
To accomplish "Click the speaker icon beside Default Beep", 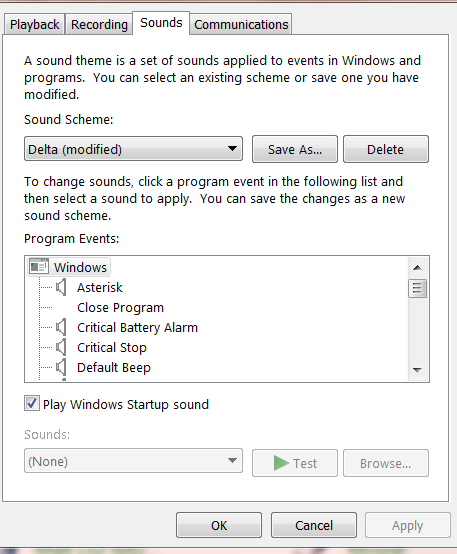I will [x=61, y=367].
